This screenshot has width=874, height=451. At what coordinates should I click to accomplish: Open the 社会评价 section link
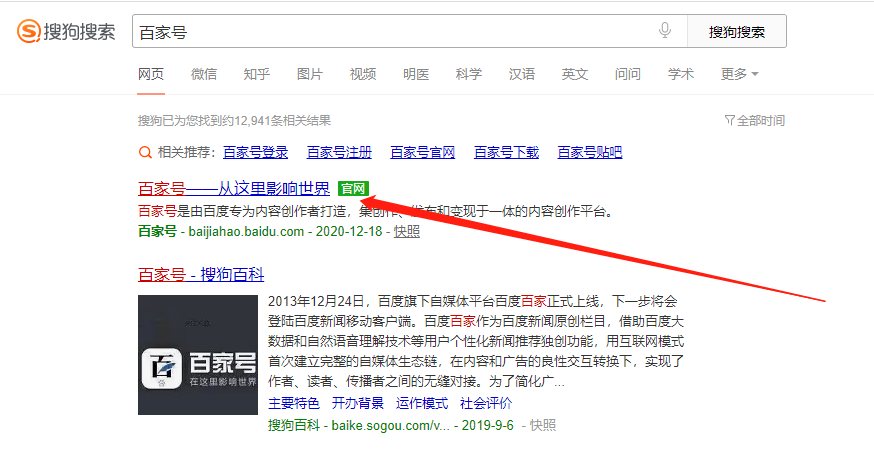coord(486,403)
